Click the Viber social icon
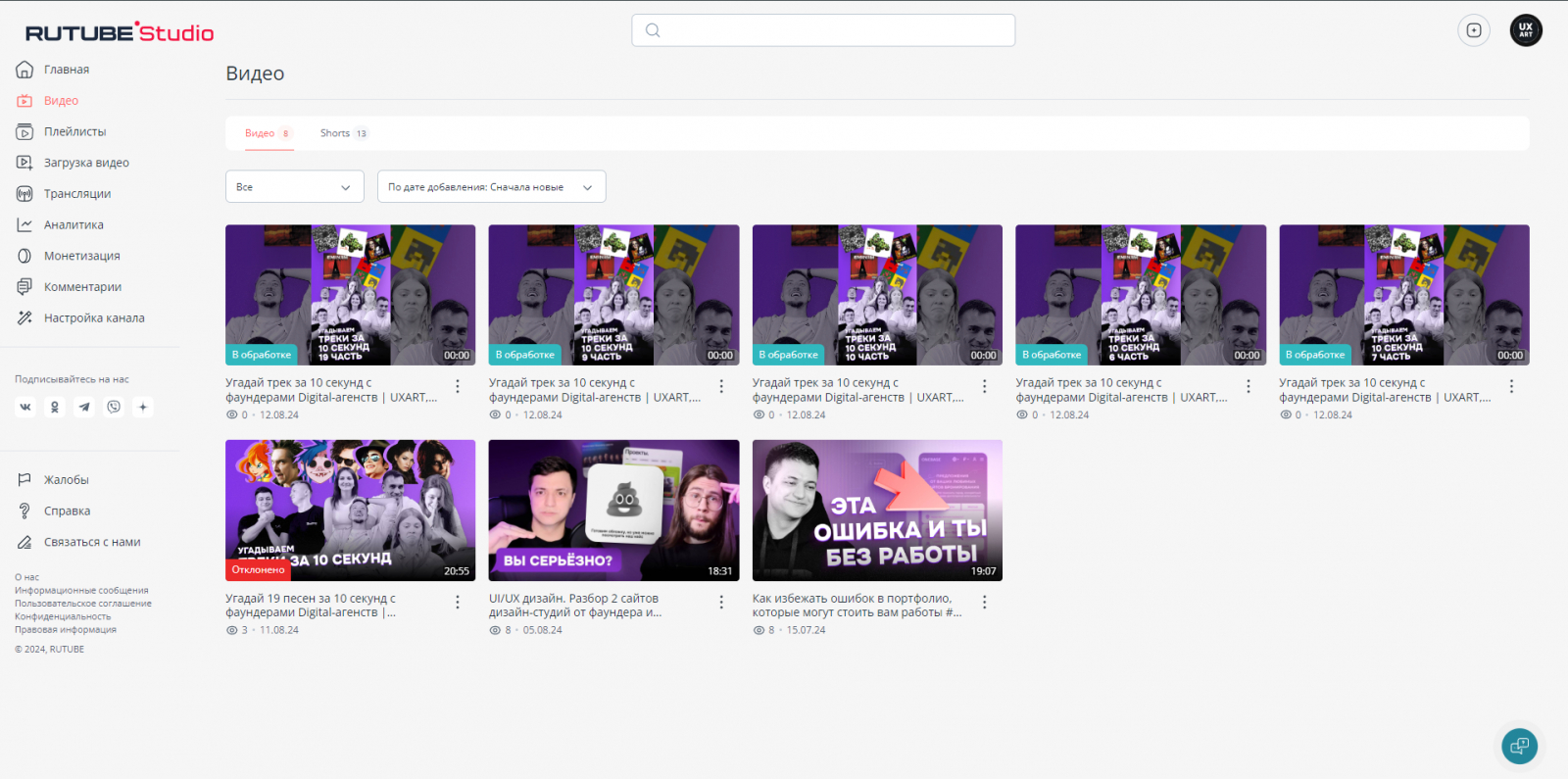1568x779 pixels. pos(114,407)
